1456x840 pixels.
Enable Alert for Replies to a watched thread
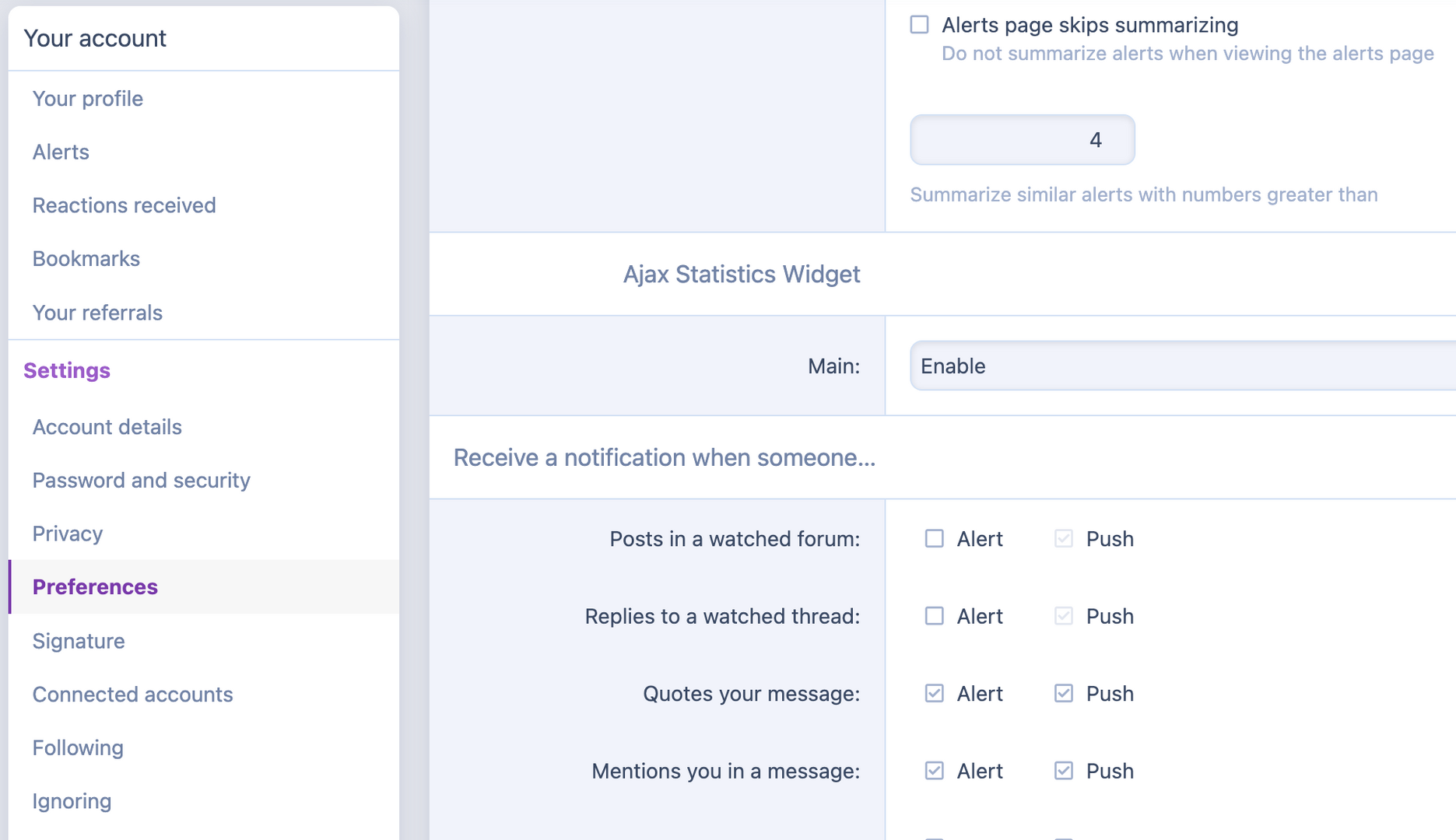(x=934, y=616)
